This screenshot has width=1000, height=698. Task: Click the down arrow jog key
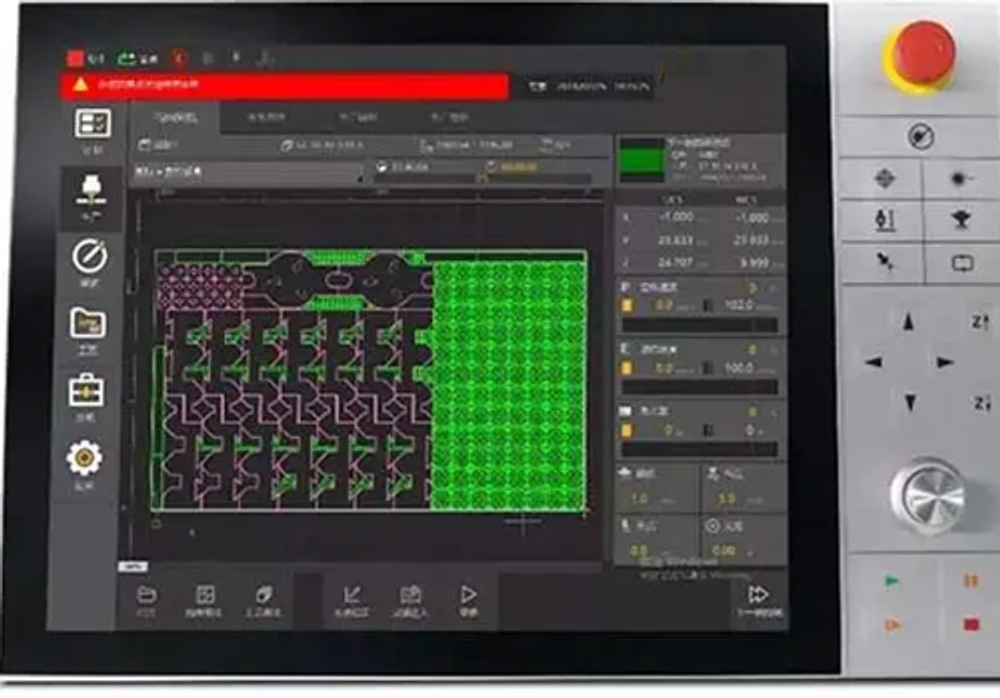click(909, 403)
